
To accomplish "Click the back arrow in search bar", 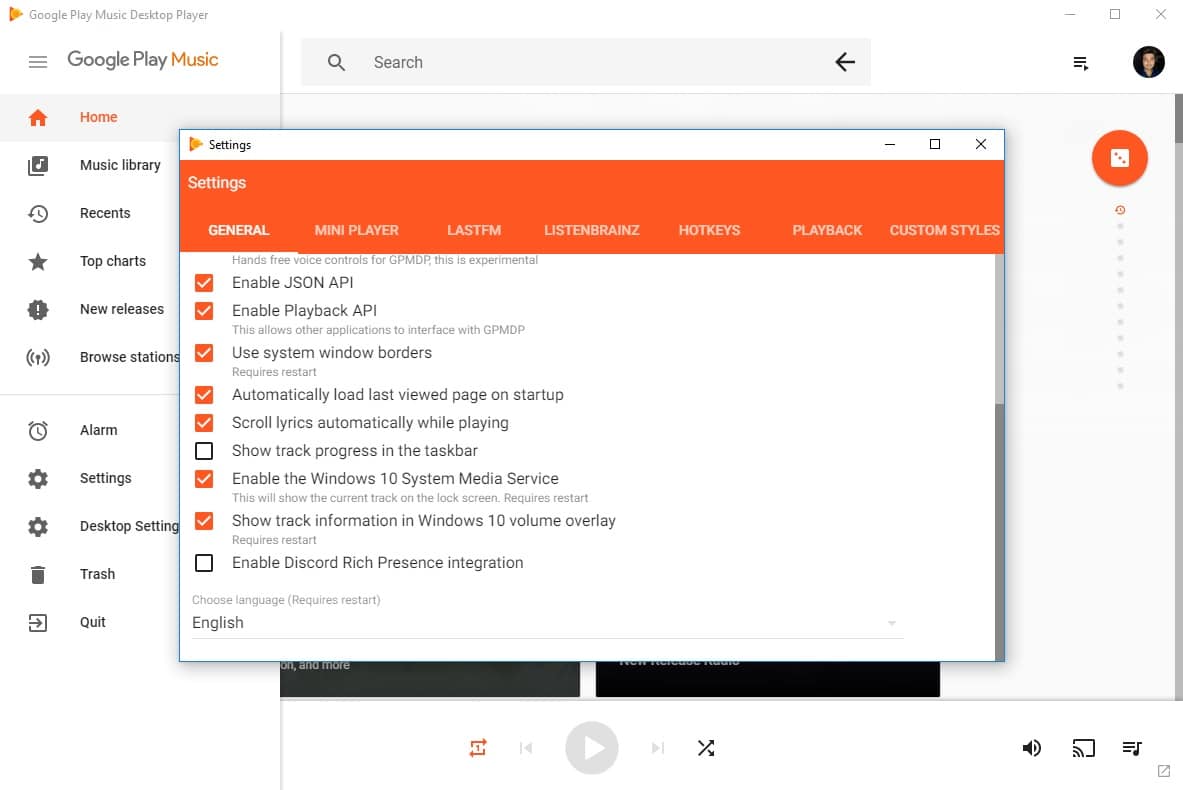I will pyautogui.click(x=845, y=62).
